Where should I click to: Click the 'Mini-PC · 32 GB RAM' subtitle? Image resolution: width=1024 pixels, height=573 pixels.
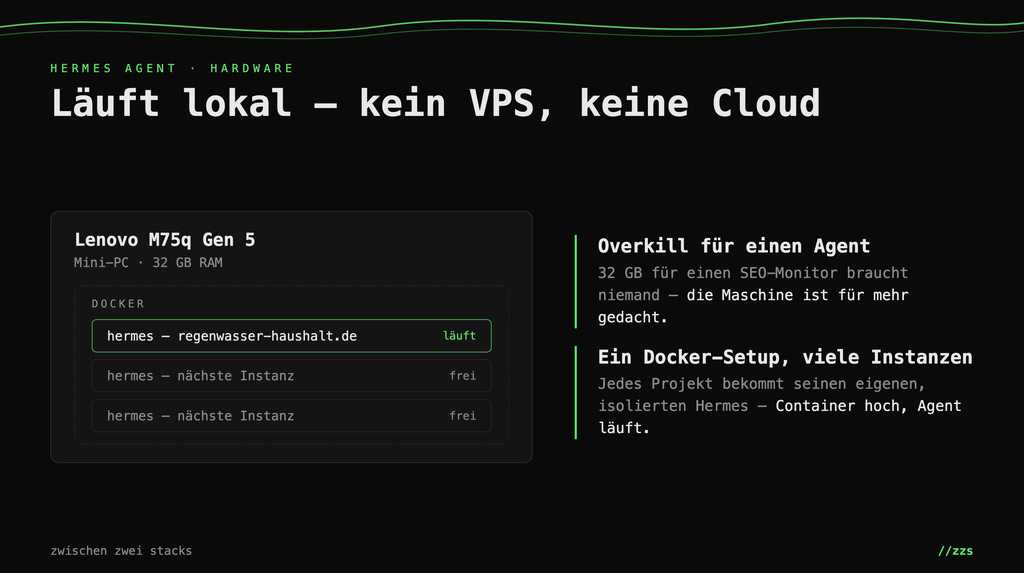point(148,263)
